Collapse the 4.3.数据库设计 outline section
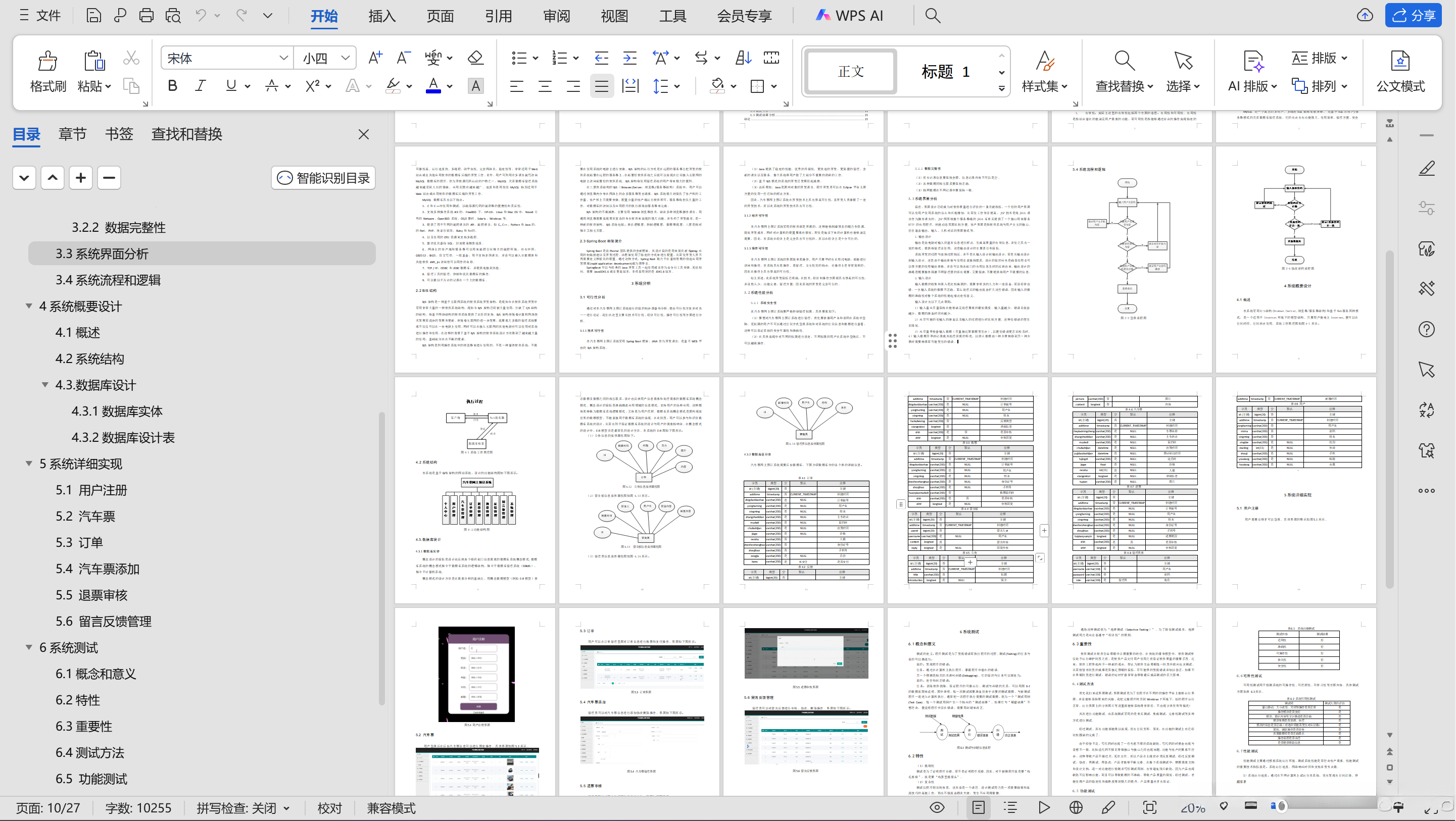 coord(45,385)
